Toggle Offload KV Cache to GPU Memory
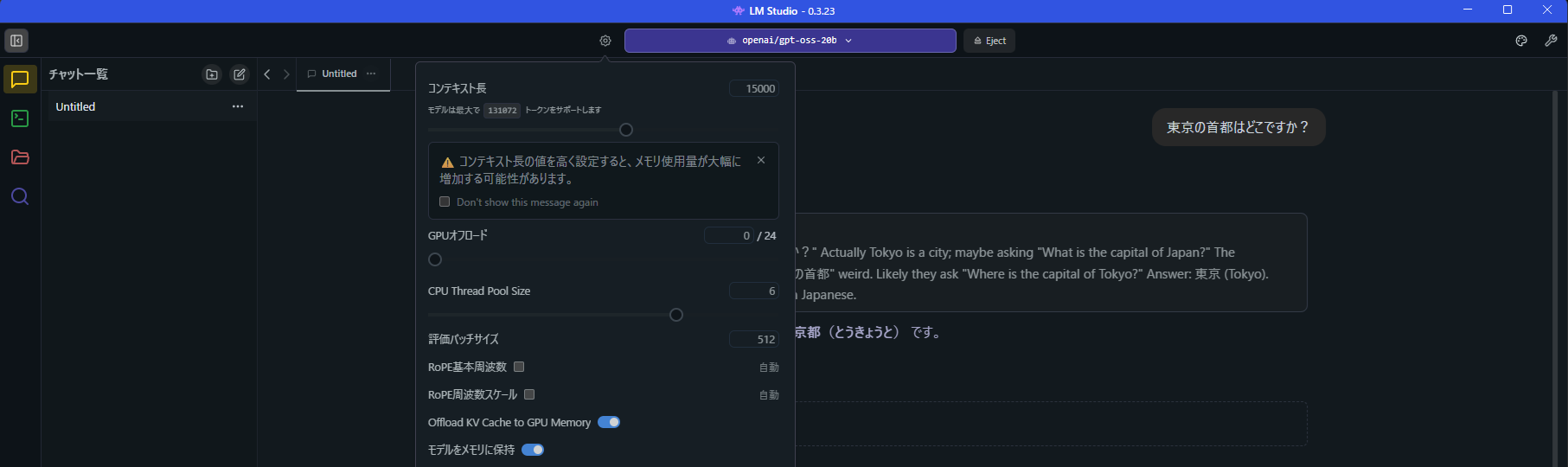Image resolution: width=1568 pixels, height=467 pixels. (x=609, y=422)
